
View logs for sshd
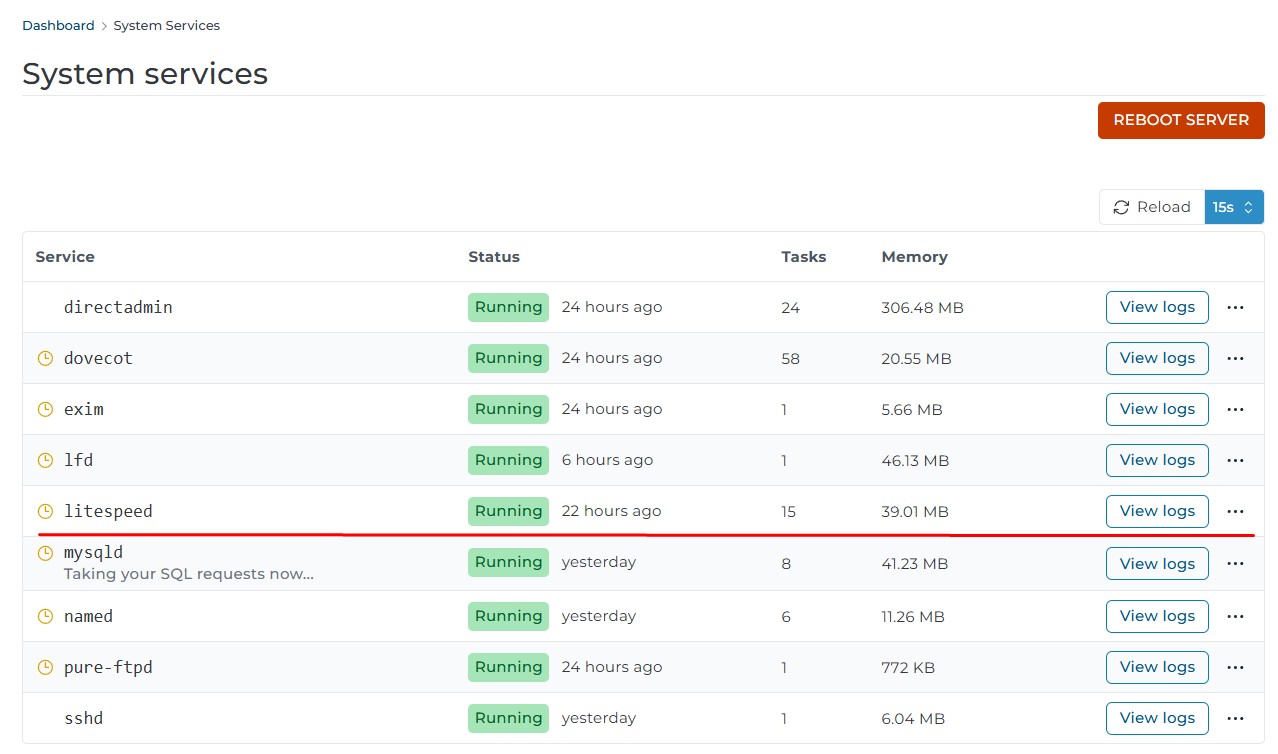pos(1157,718)
